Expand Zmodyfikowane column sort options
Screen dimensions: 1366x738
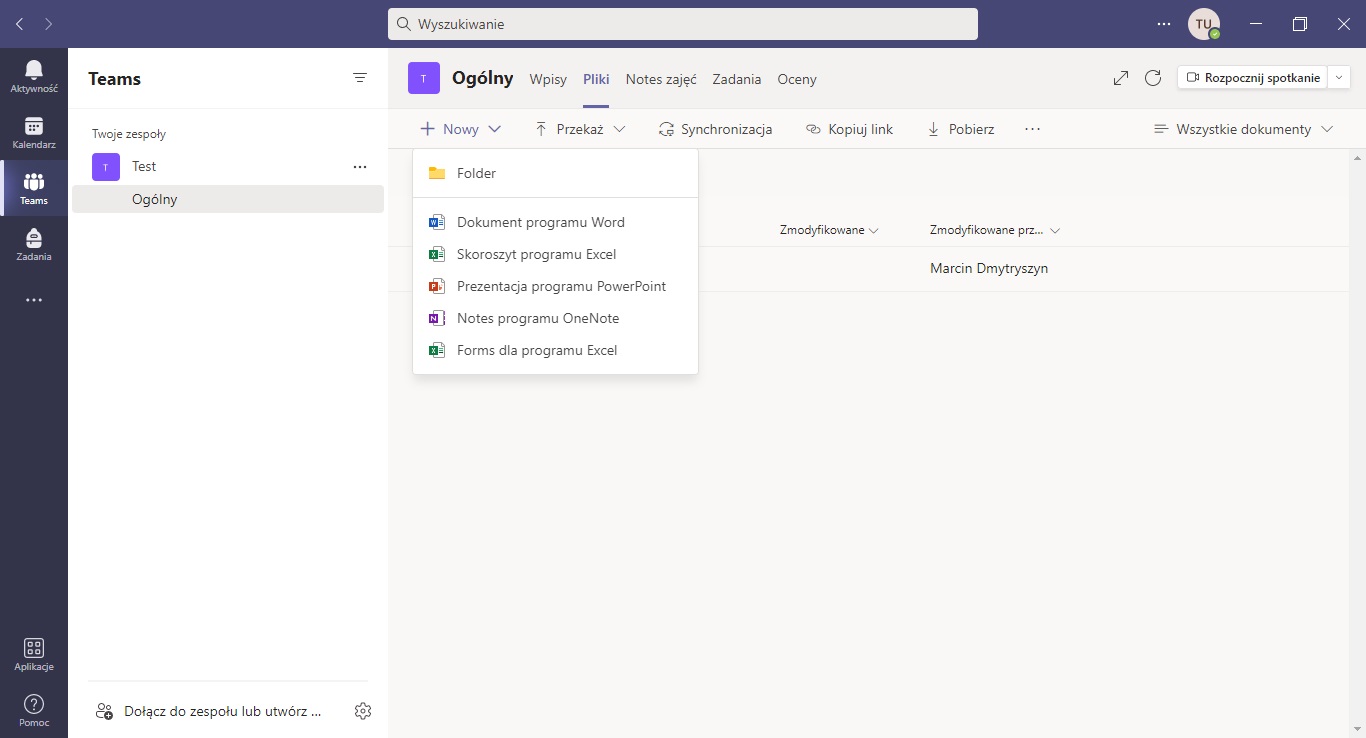pos(829,230)
